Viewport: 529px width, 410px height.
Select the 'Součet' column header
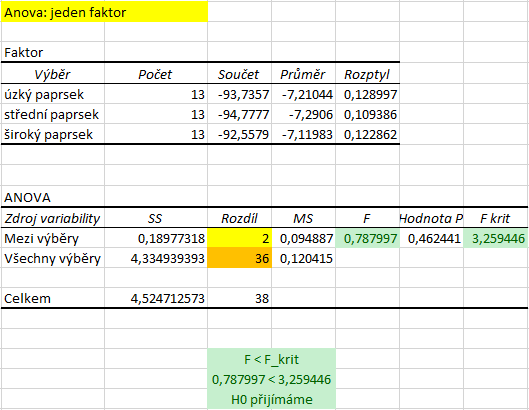pyautogui.click(x=240, y=74)
